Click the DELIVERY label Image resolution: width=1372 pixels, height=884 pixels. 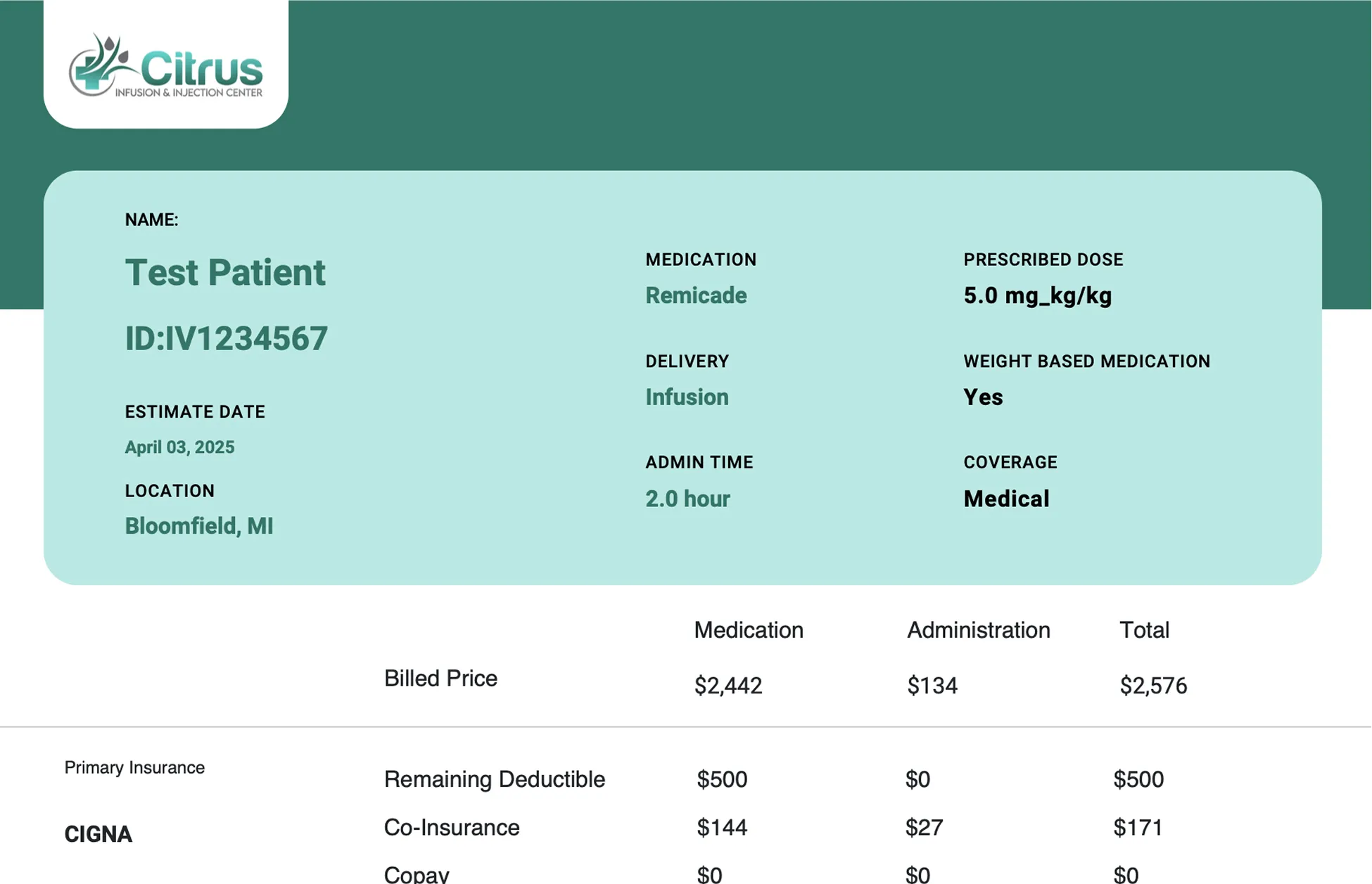pyautogui.click(x=687, y=361)
